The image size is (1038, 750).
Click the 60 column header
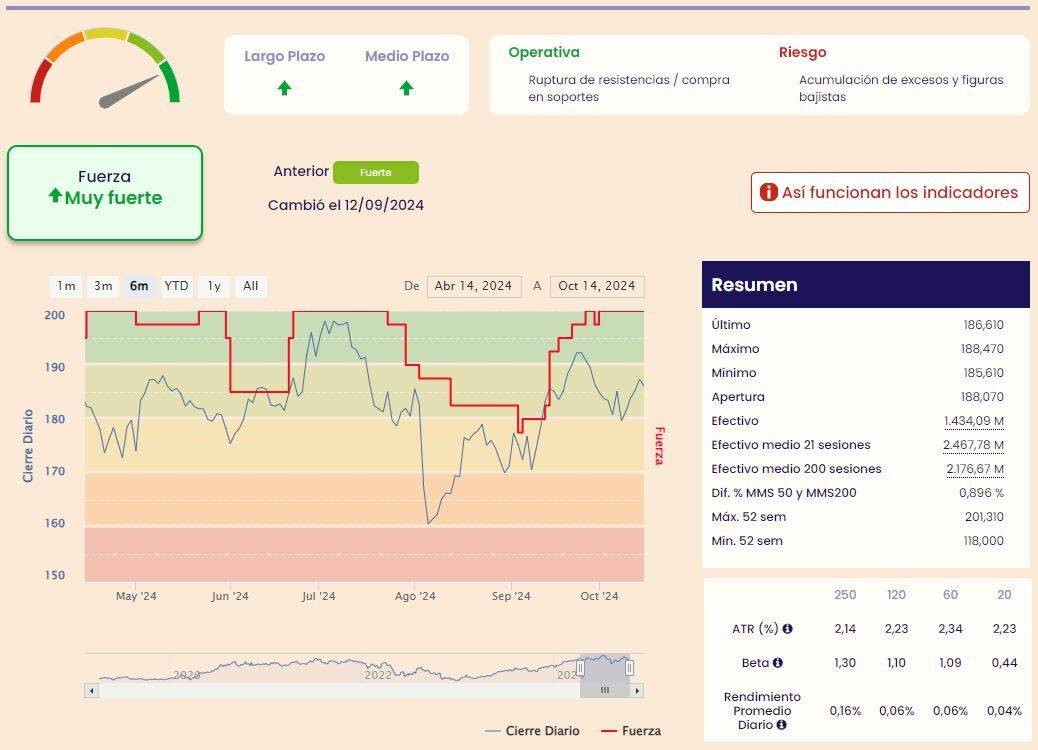950,594
